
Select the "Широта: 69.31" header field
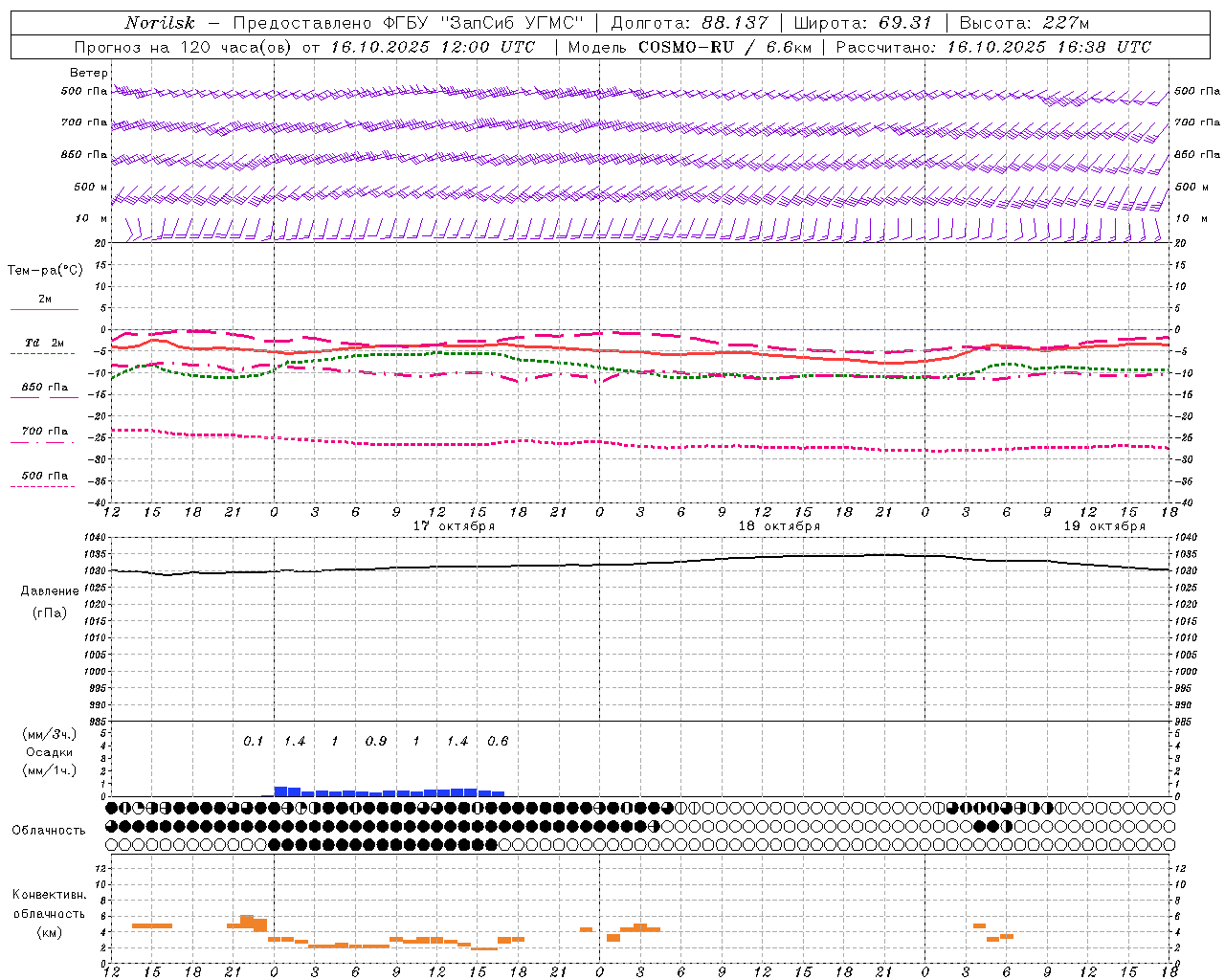(863, 23)
